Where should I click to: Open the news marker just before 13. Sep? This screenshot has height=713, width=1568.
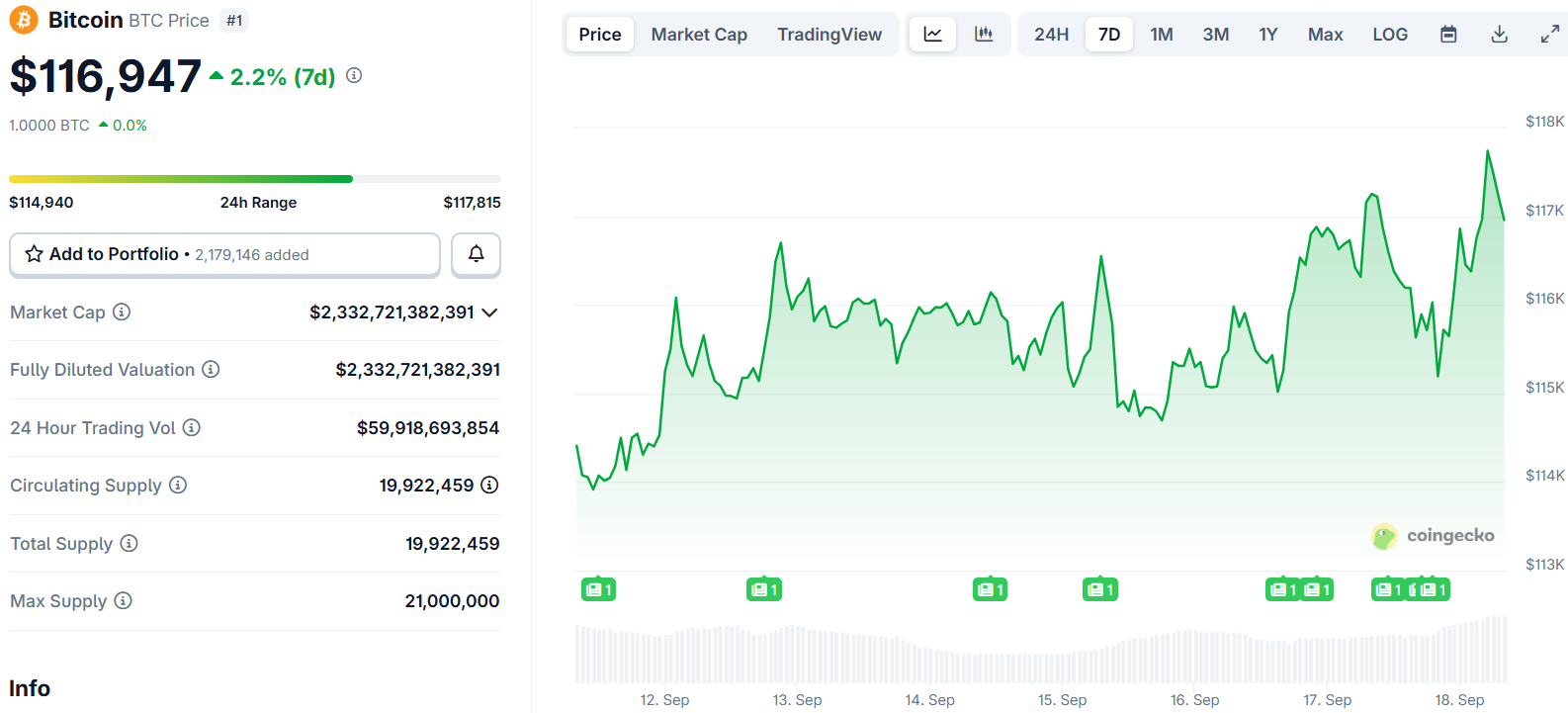pyautogui.click(x=763, y=589)
